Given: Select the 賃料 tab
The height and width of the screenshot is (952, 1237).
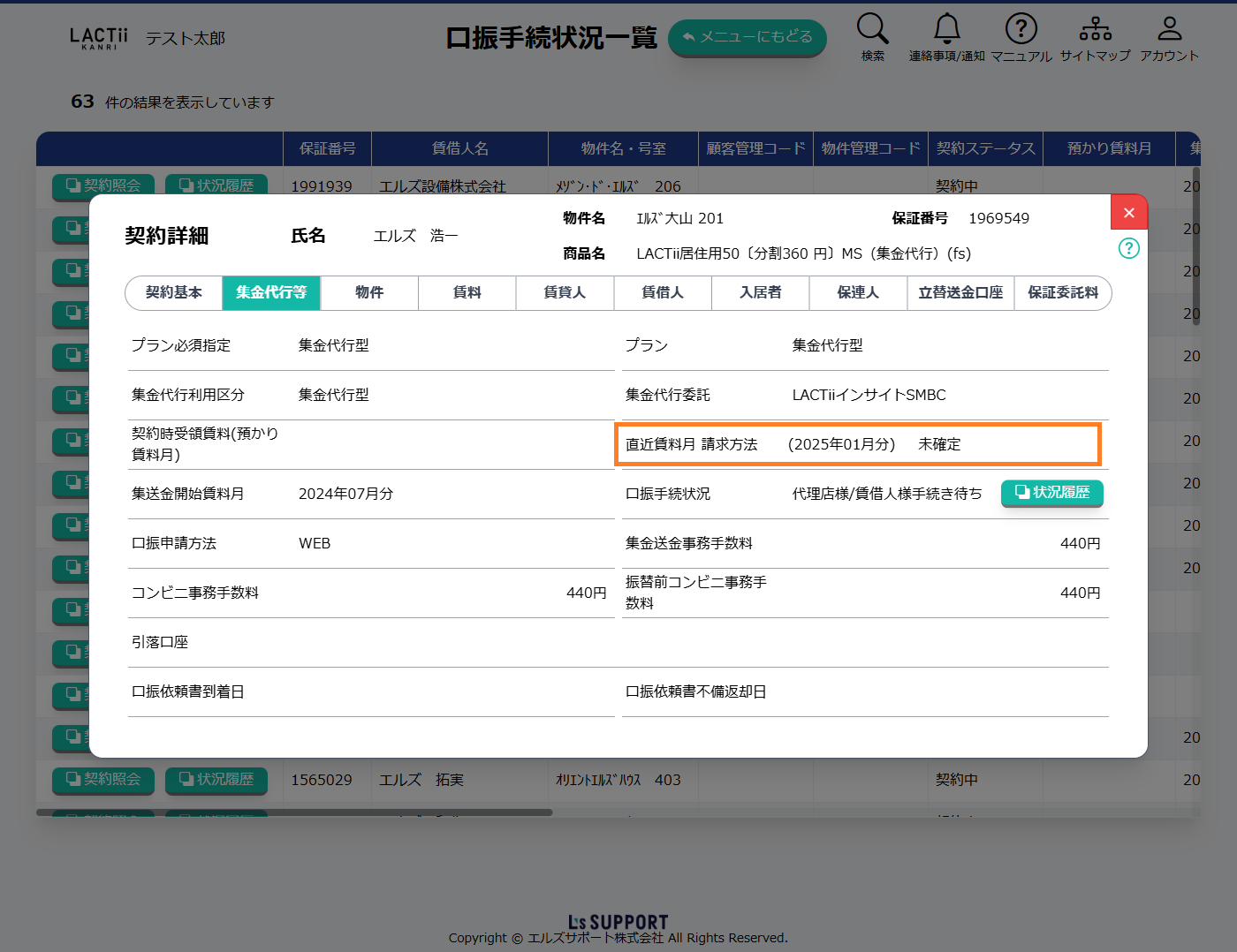Looking at the screenshot, I should point(467,293).
